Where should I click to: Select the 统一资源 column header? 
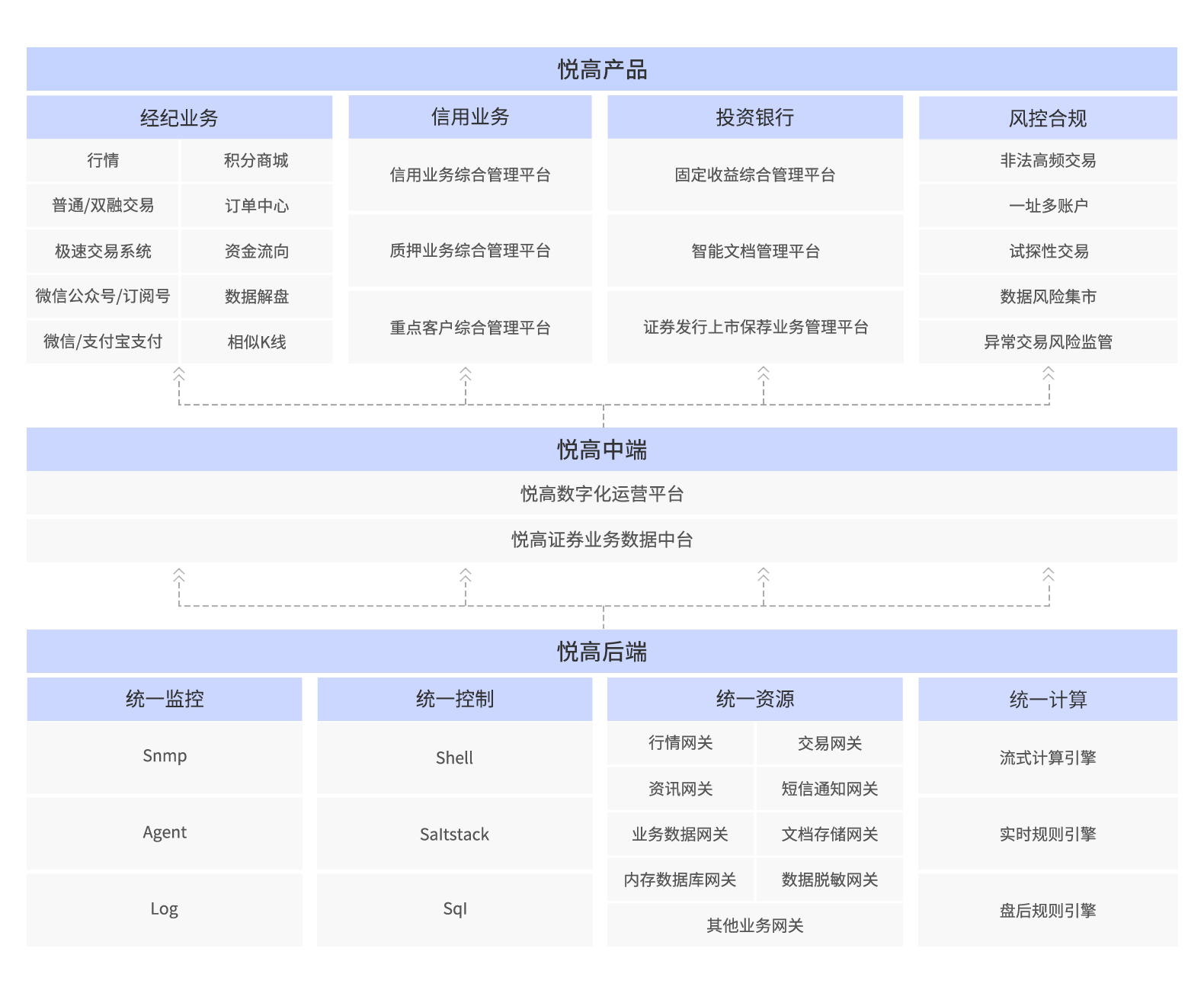coord(755,699)
